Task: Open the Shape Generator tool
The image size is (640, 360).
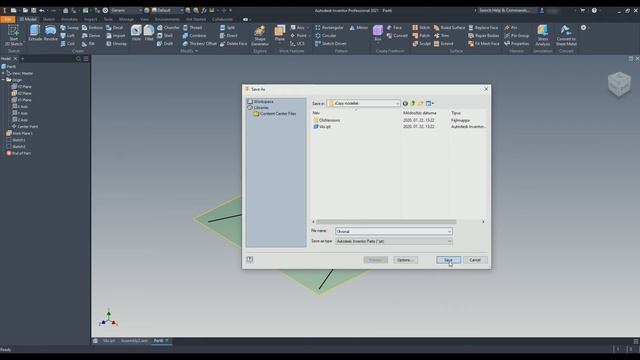Action: [260, 36]
